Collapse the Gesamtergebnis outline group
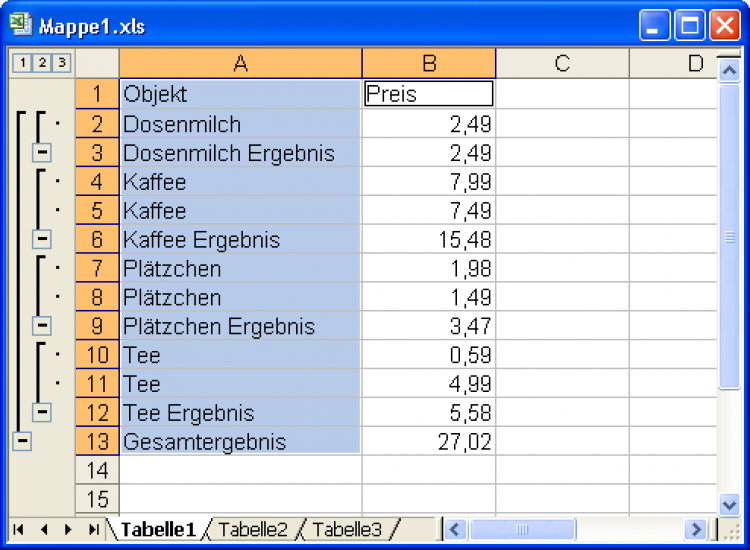This screenshot has height=550, width=750. (x=22, y=441)
